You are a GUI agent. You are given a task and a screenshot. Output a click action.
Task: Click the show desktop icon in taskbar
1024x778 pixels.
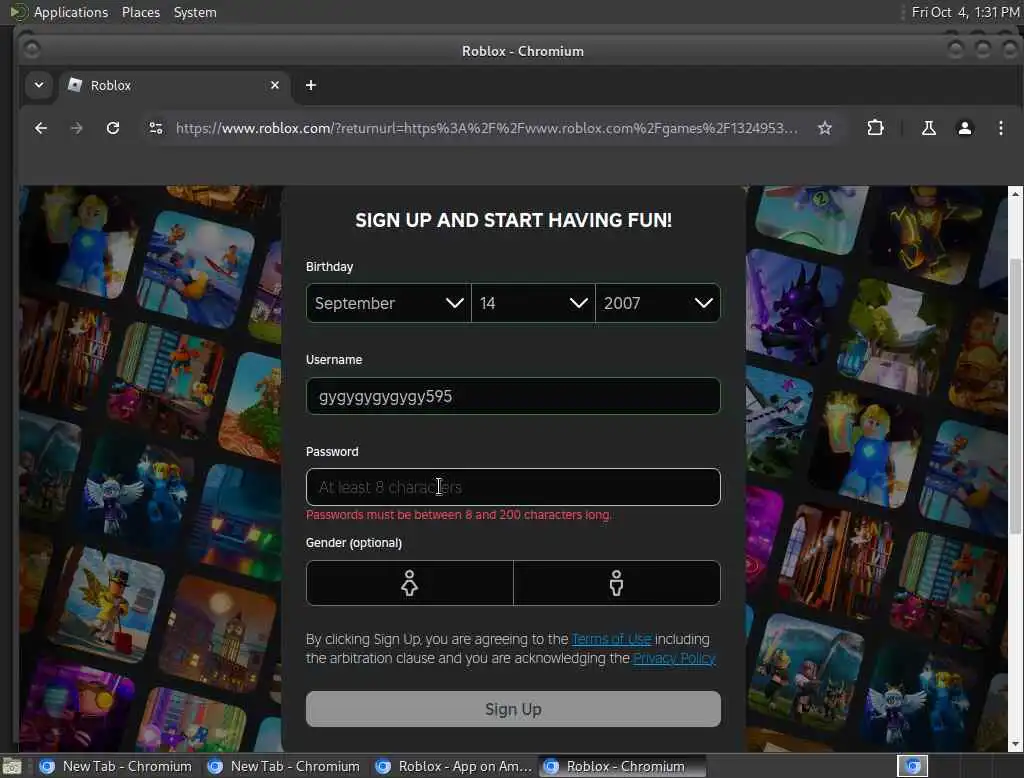pyautogui.click(x=12, y=766)
